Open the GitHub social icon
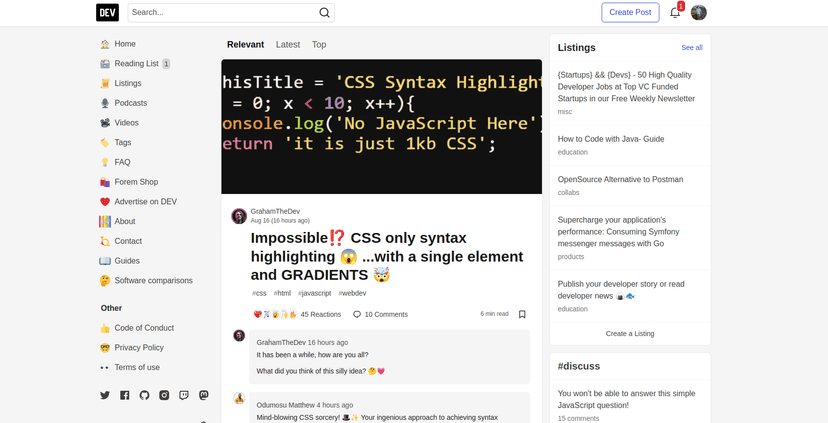The width and height of the screenshot is (828, 423). 144,395
